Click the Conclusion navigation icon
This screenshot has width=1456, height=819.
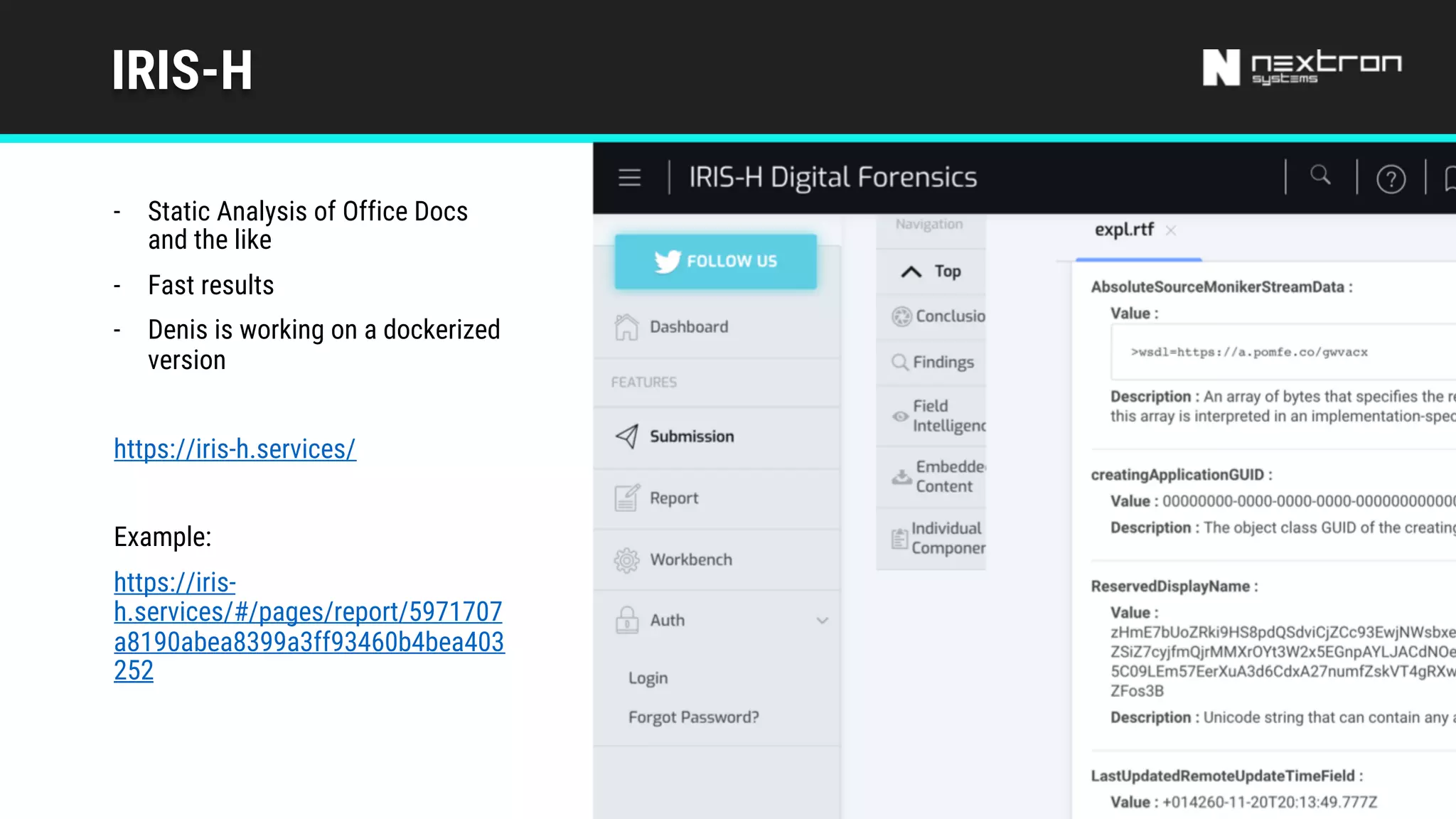pos(901,316)
